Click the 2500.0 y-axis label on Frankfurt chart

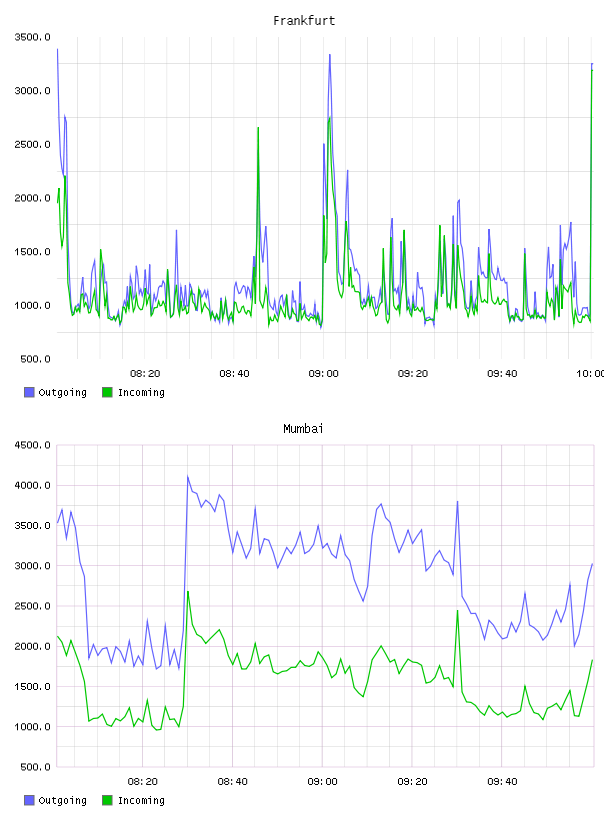33,144
